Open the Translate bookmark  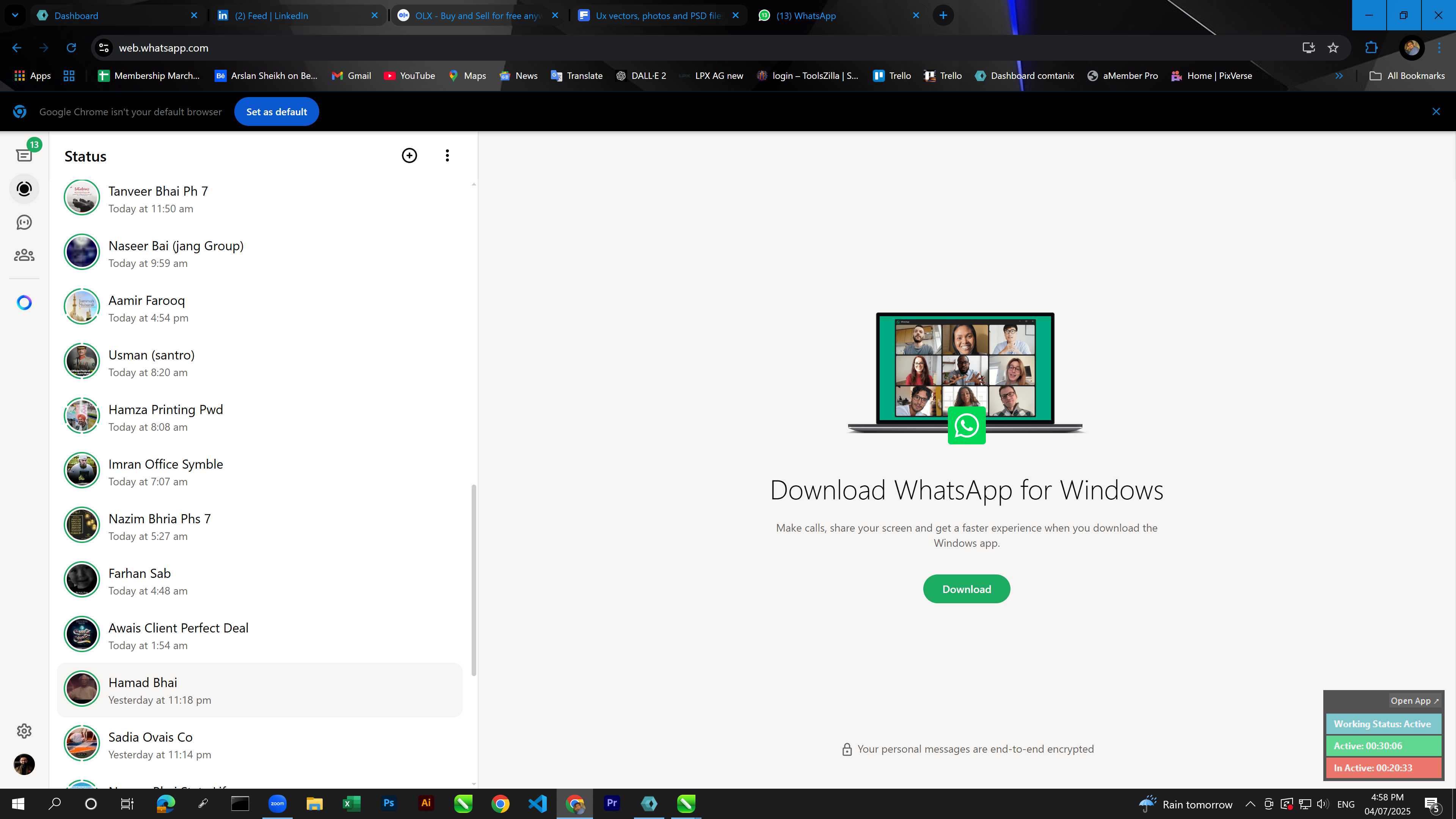(x=576, y=76)
